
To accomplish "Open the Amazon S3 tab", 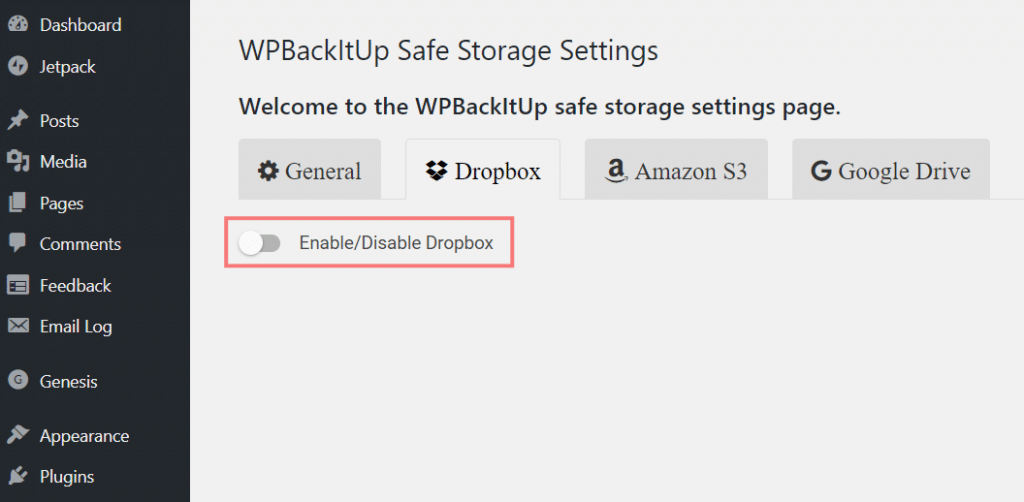I will [x=676, y=169].
